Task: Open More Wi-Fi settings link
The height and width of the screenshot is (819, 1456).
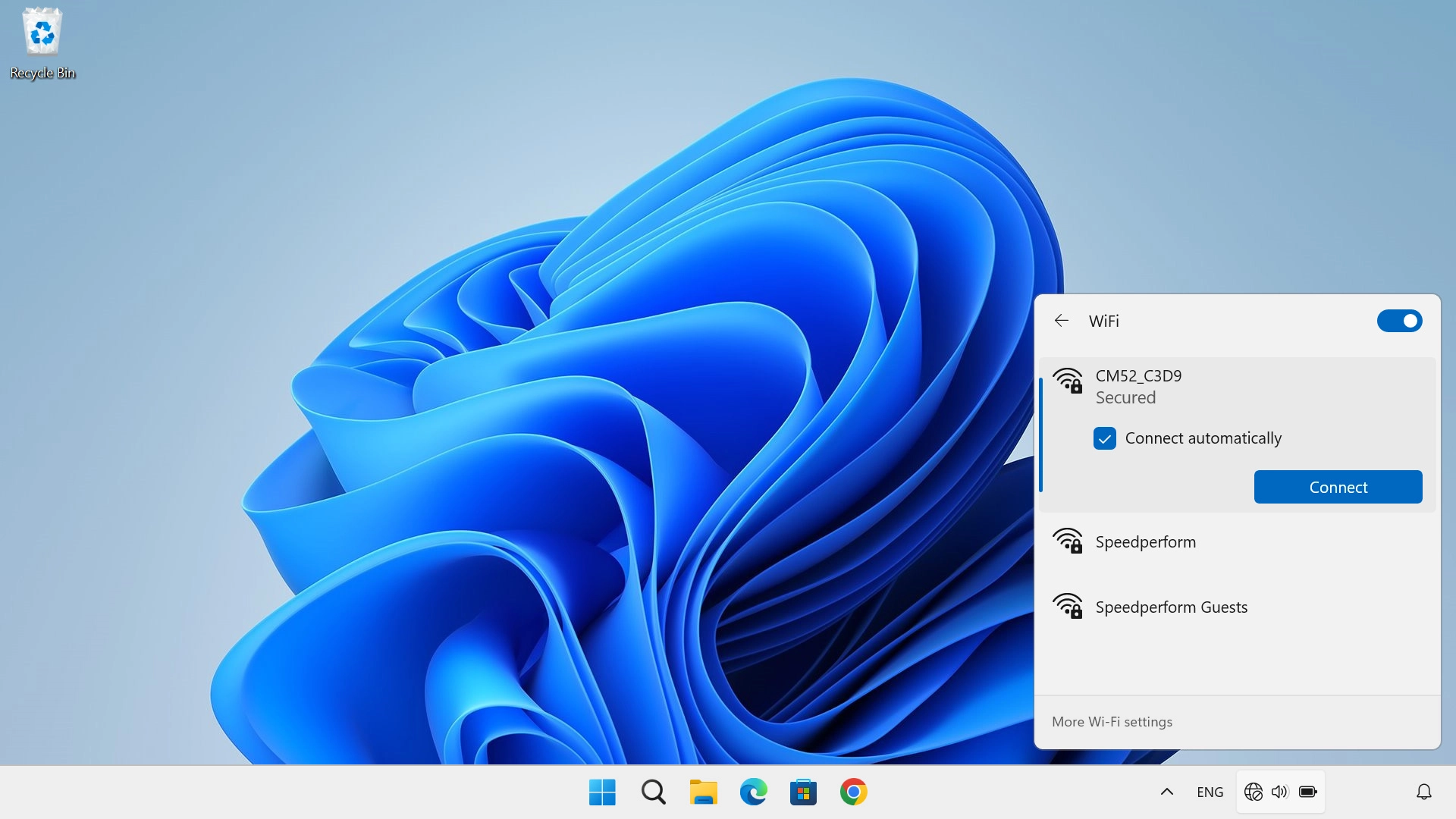Action: click(1112, 722)
